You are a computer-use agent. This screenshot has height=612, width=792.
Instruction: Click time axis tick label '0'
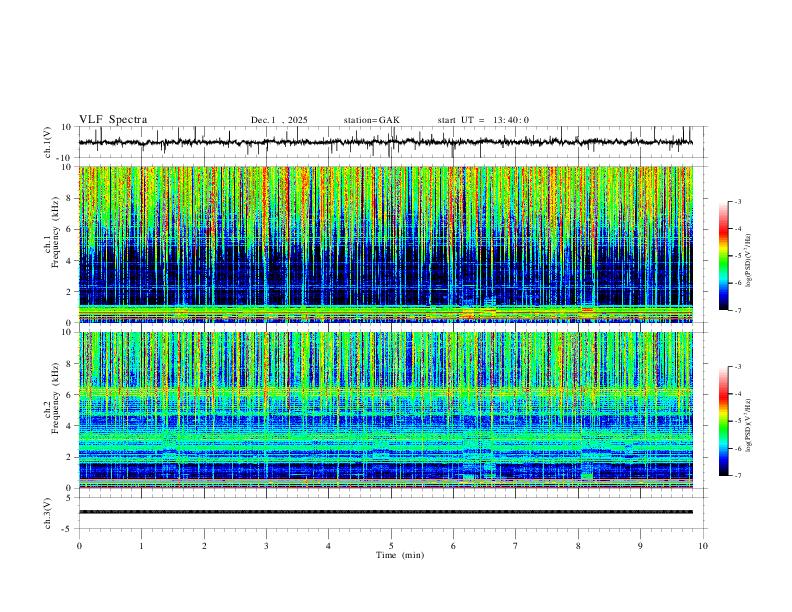point(79,546)
